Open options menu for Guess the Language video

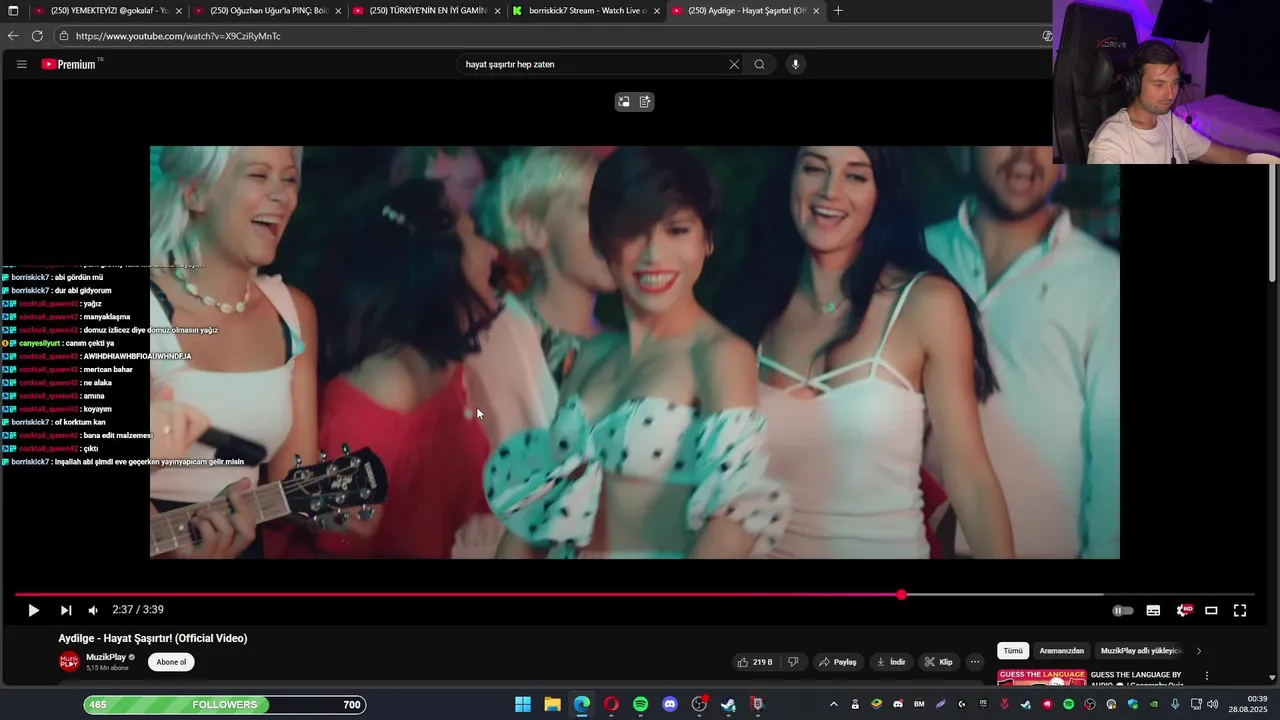[x=1207, y=677]
